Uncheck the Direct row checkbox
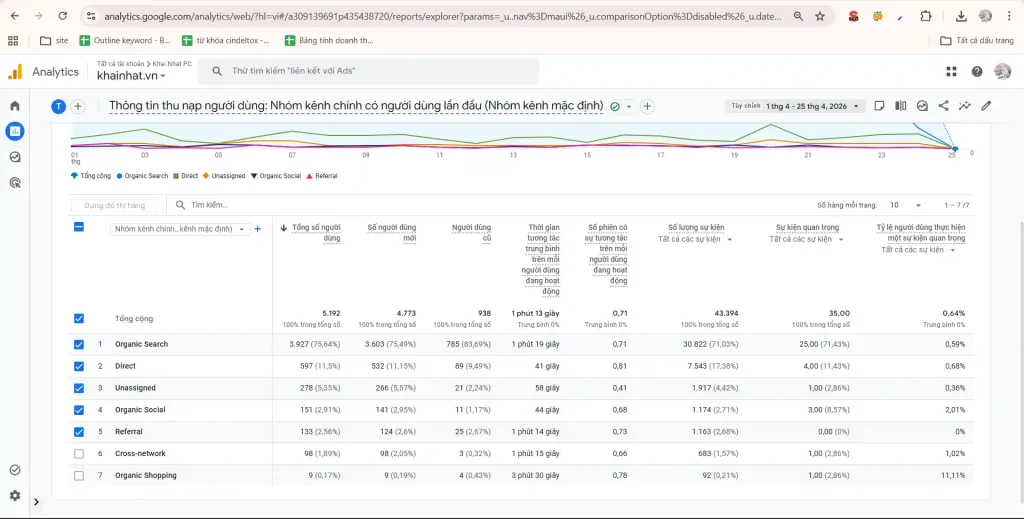This screenshot has width=1024, height=519. [x=79, y=366]
